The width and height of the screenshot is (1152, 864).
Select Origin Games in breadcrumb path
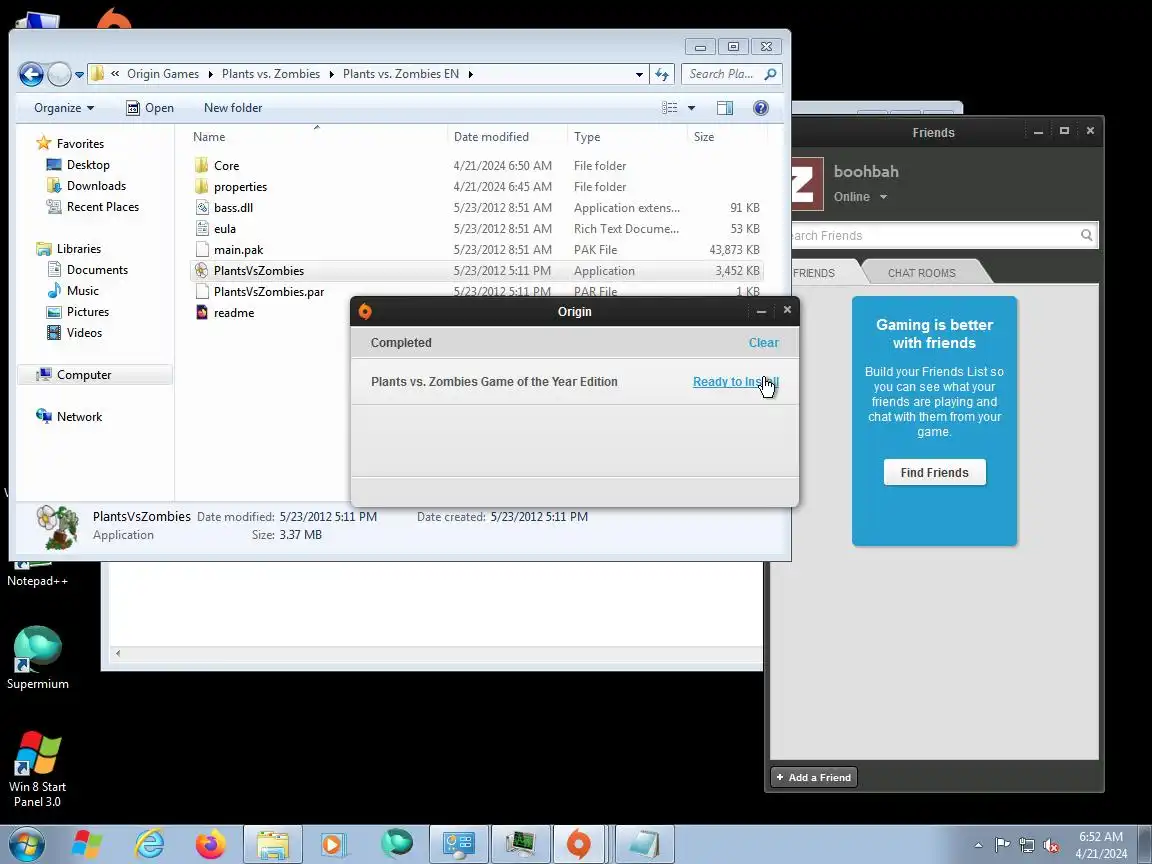(x=163, y=74)
